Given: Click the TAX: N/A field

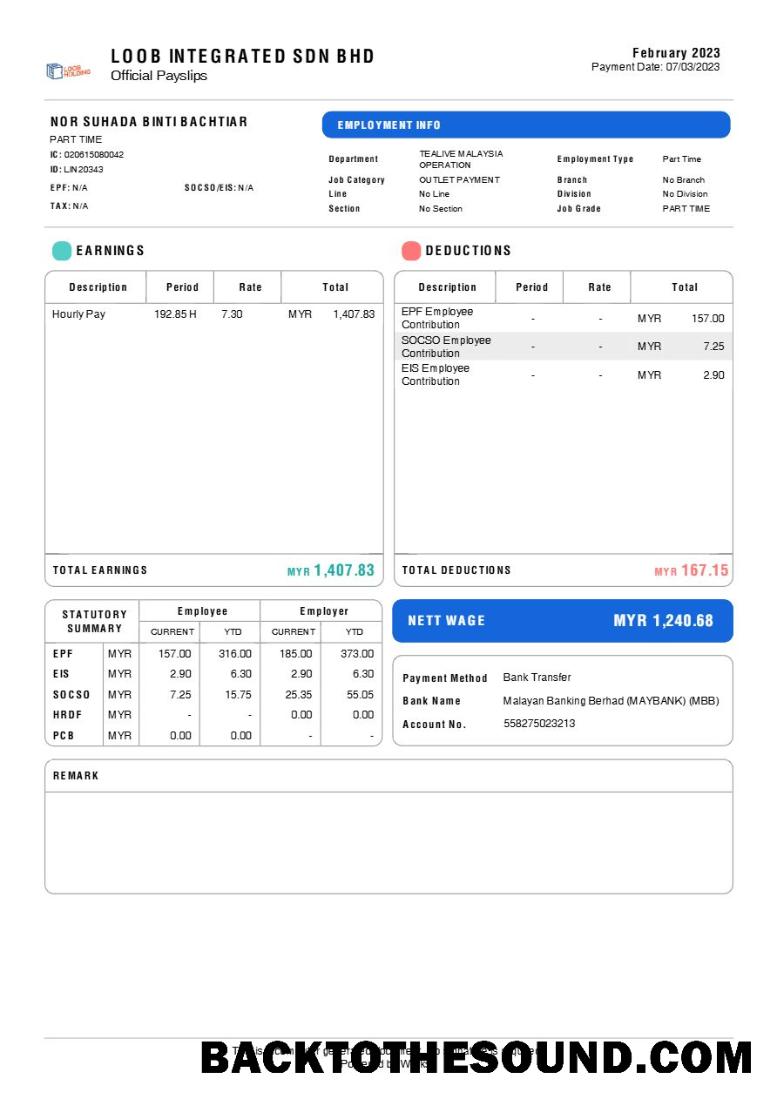Looking at the screenshot, I should (69, 206).
